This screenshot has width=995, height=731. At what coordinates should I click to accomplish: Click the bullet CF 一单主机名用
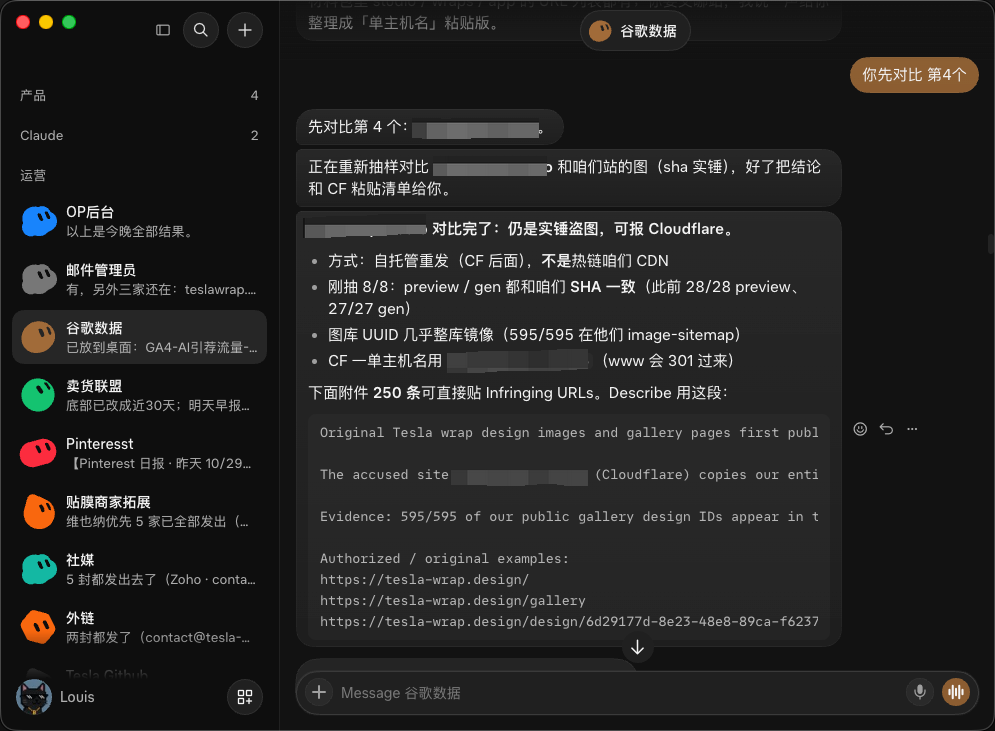530,361
